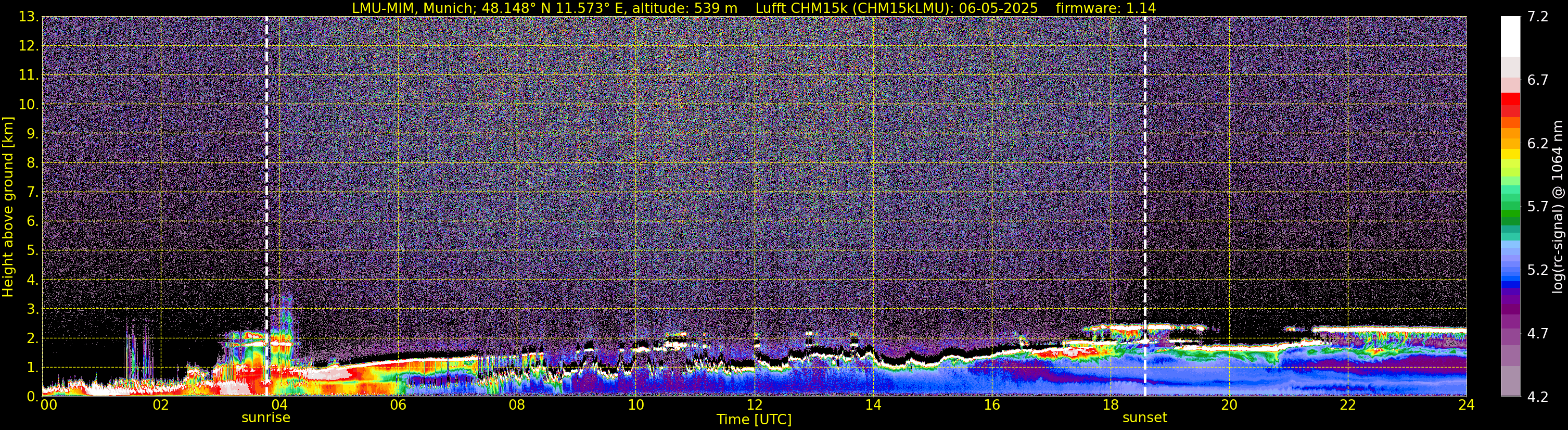This screenshot has width=1568, height=430.
Task: Click the 5. height axis tick label
Action: coord(33,250)
